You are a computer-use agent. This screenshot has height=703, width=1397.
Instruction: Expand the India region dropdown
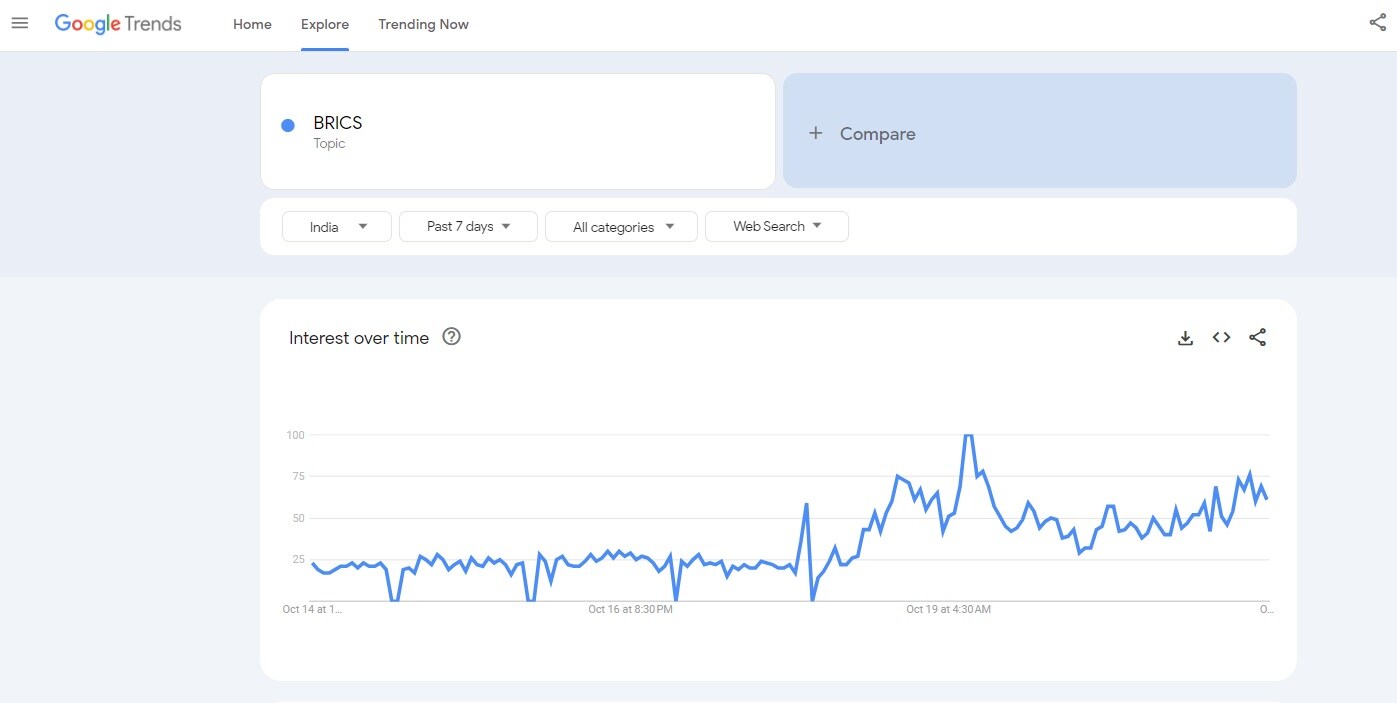(x=337, y=227)
